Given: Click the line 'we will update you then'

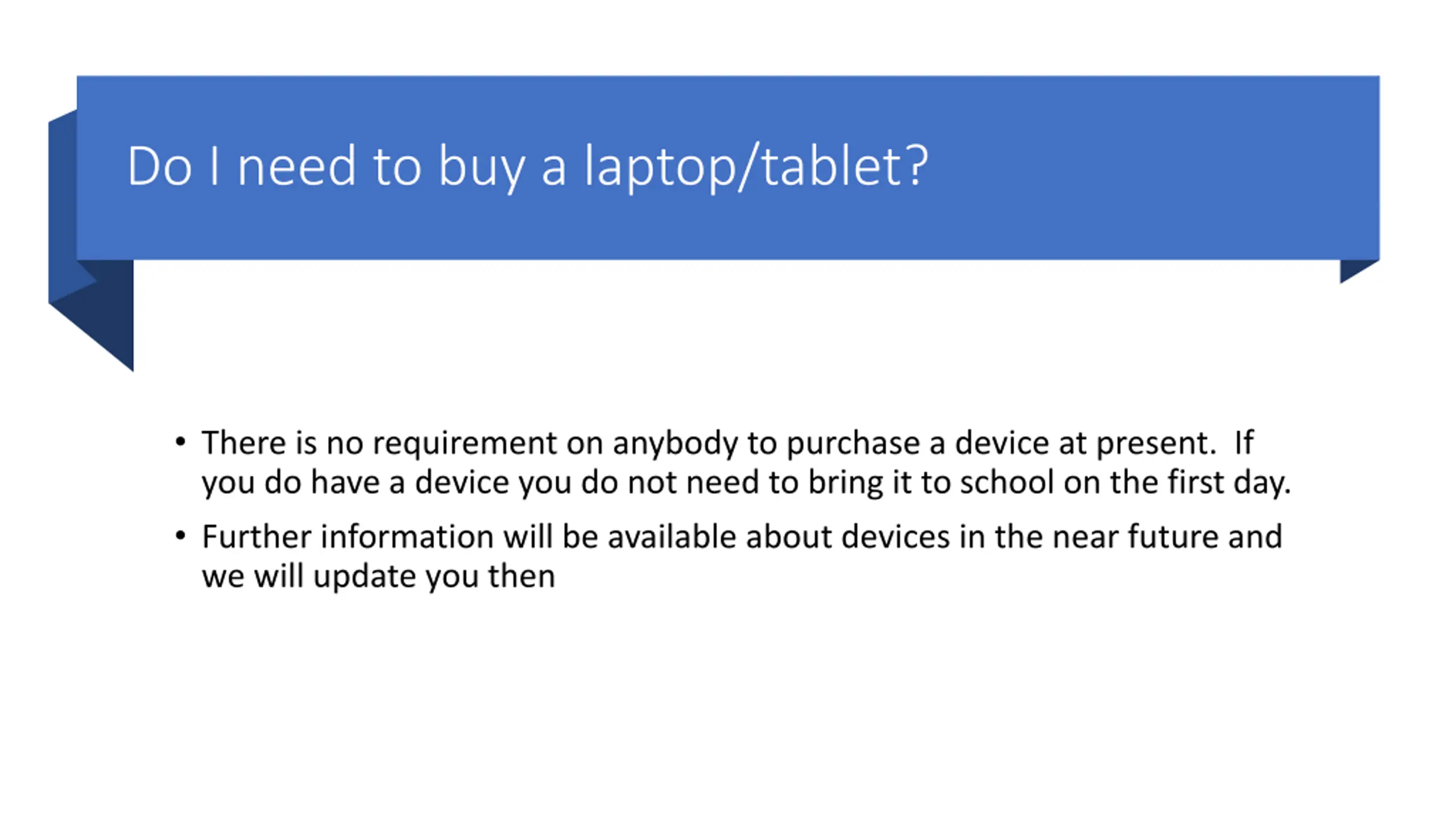Looking at the screenshot, I should point(378,577).
